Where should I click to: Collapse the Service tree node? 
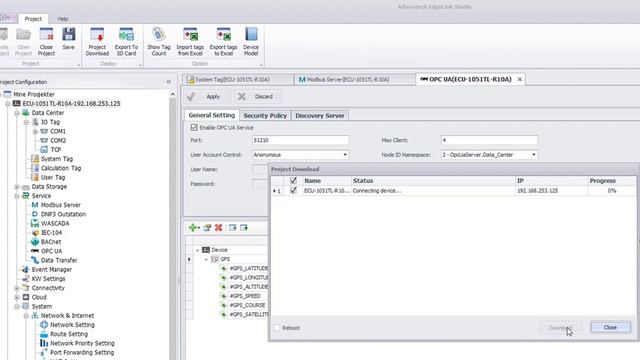[17, 196]
